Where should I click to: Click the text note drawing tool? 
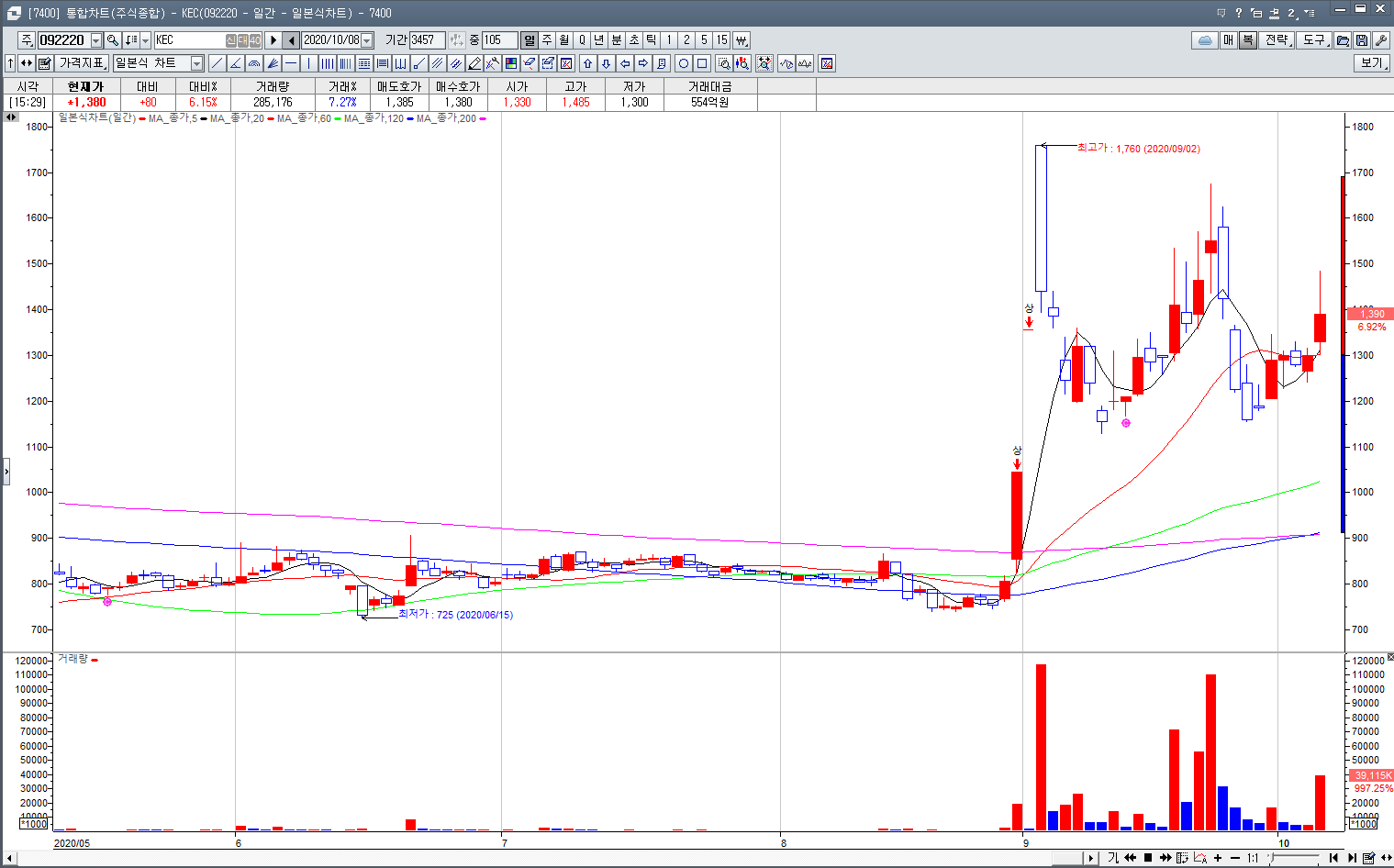pyautogui.click(x=662, y=63)
